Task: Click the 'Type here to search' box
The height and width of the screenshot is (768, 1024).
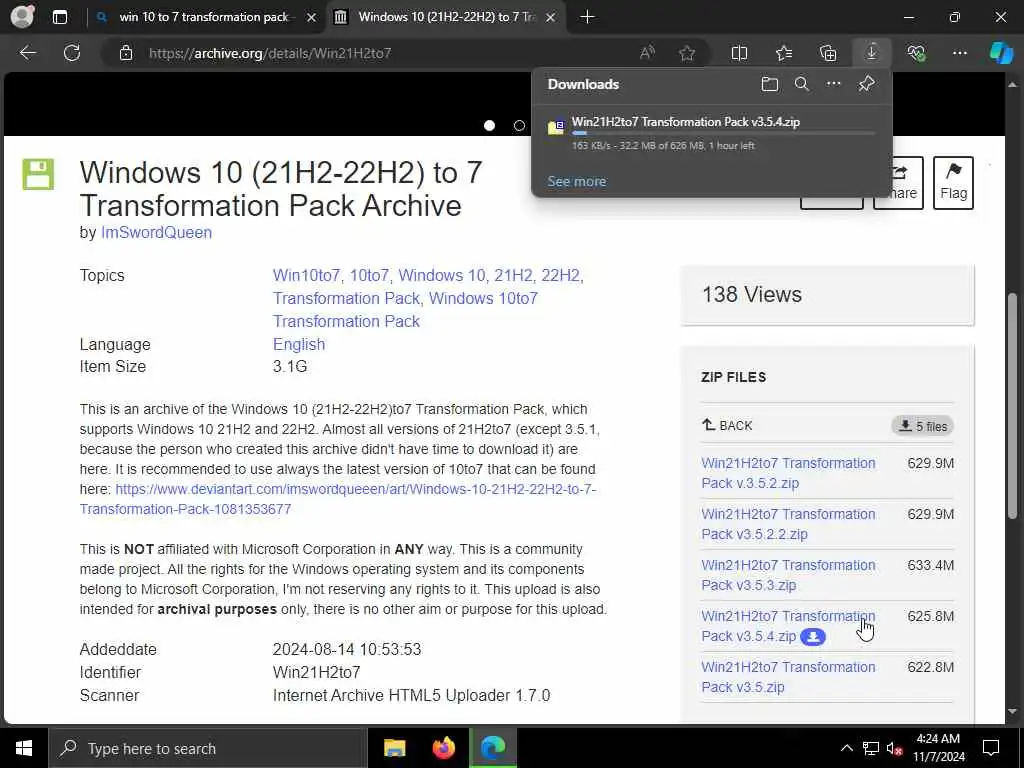Action: (208, 748)
